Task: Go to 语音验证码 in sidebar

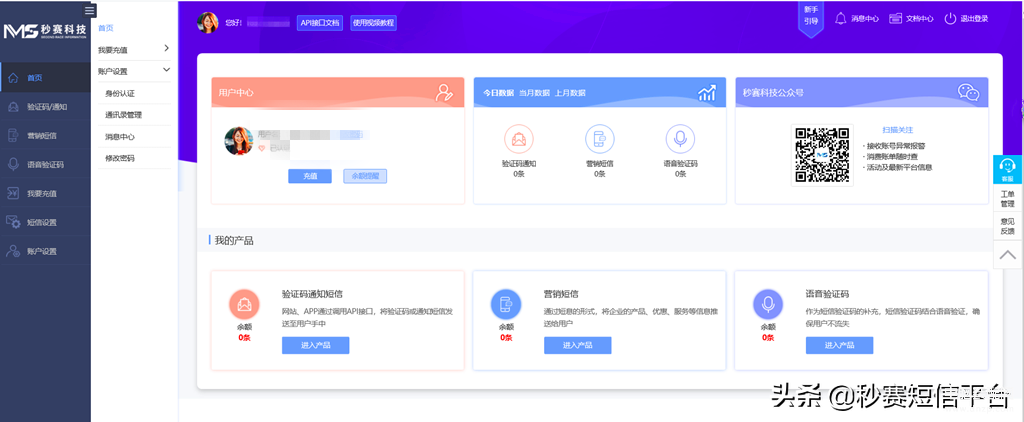Action: point(45,165)
